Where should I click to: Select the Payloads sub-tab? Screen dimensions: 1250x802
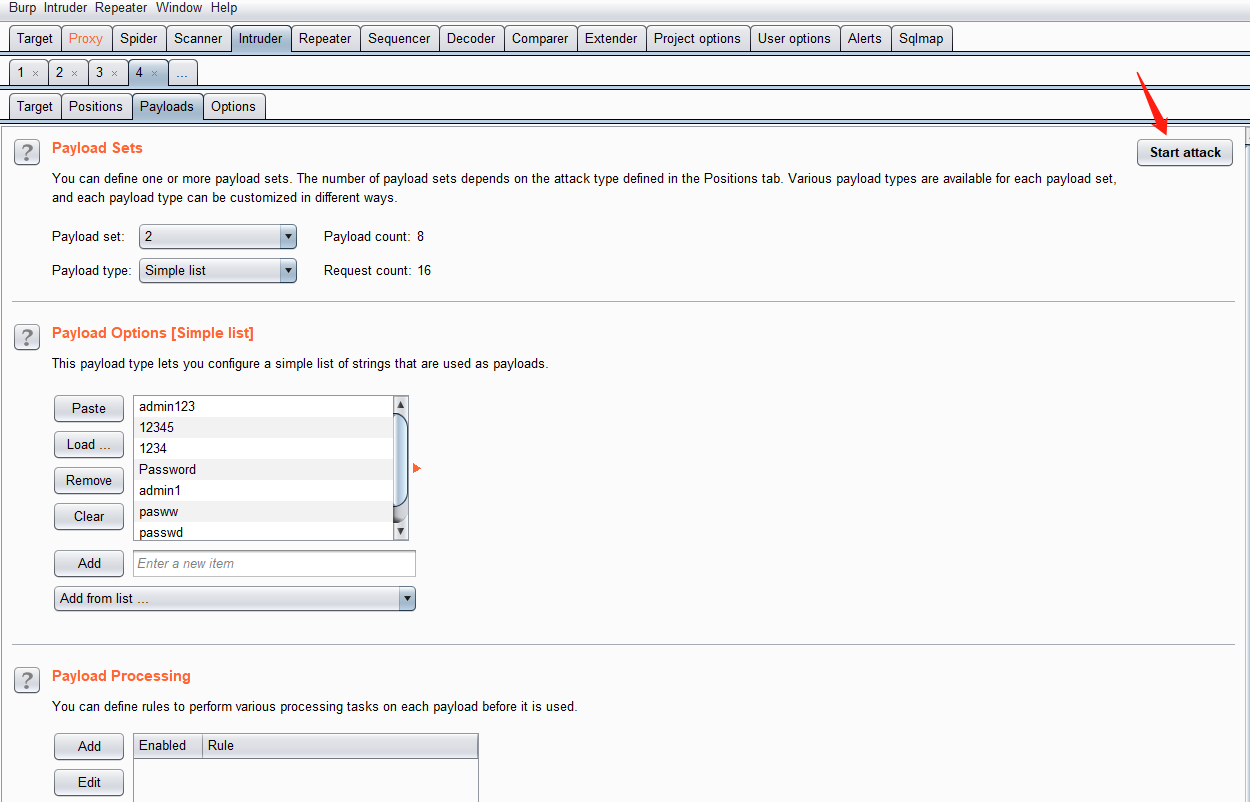click(167, 106)
